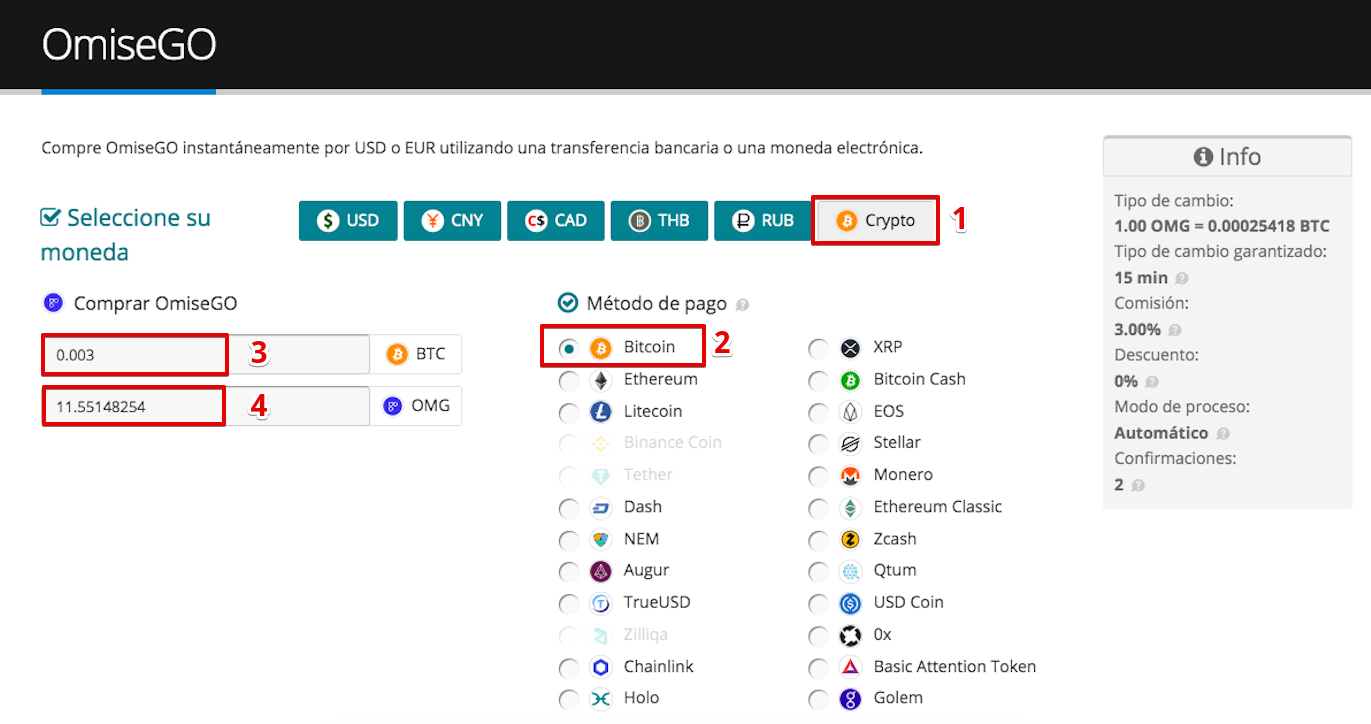Select the Chainlink radio button
The width and height of the screenshot is (1371, 724).
pyautogui.click(x=569, y=667)
